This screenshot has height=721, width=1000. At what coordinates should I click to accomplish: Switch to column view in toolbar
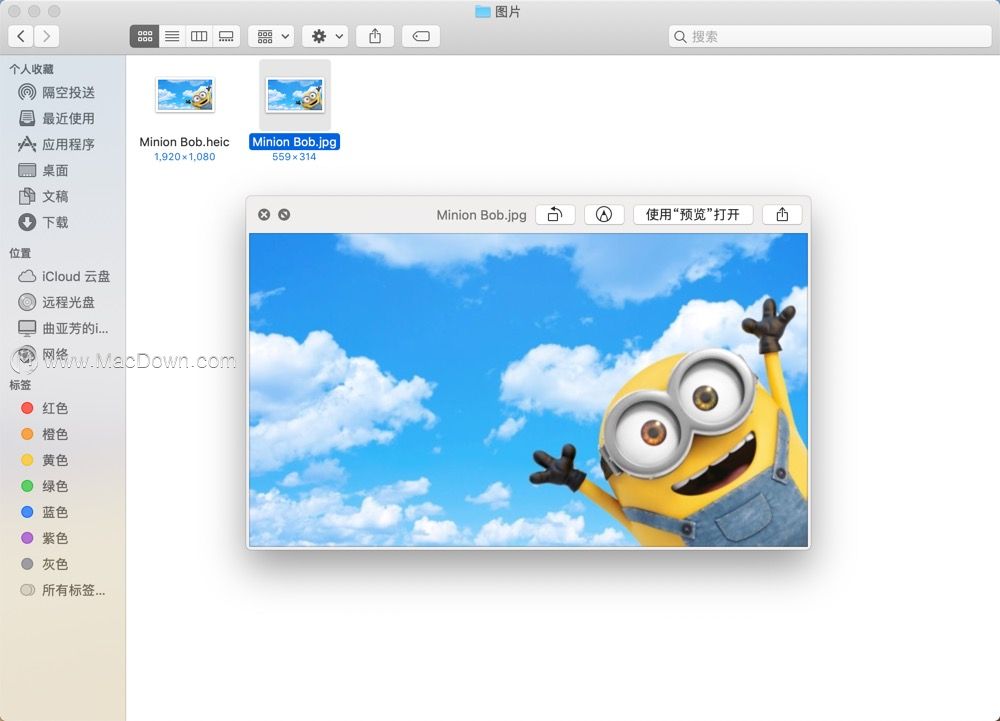tap(199, 36)
